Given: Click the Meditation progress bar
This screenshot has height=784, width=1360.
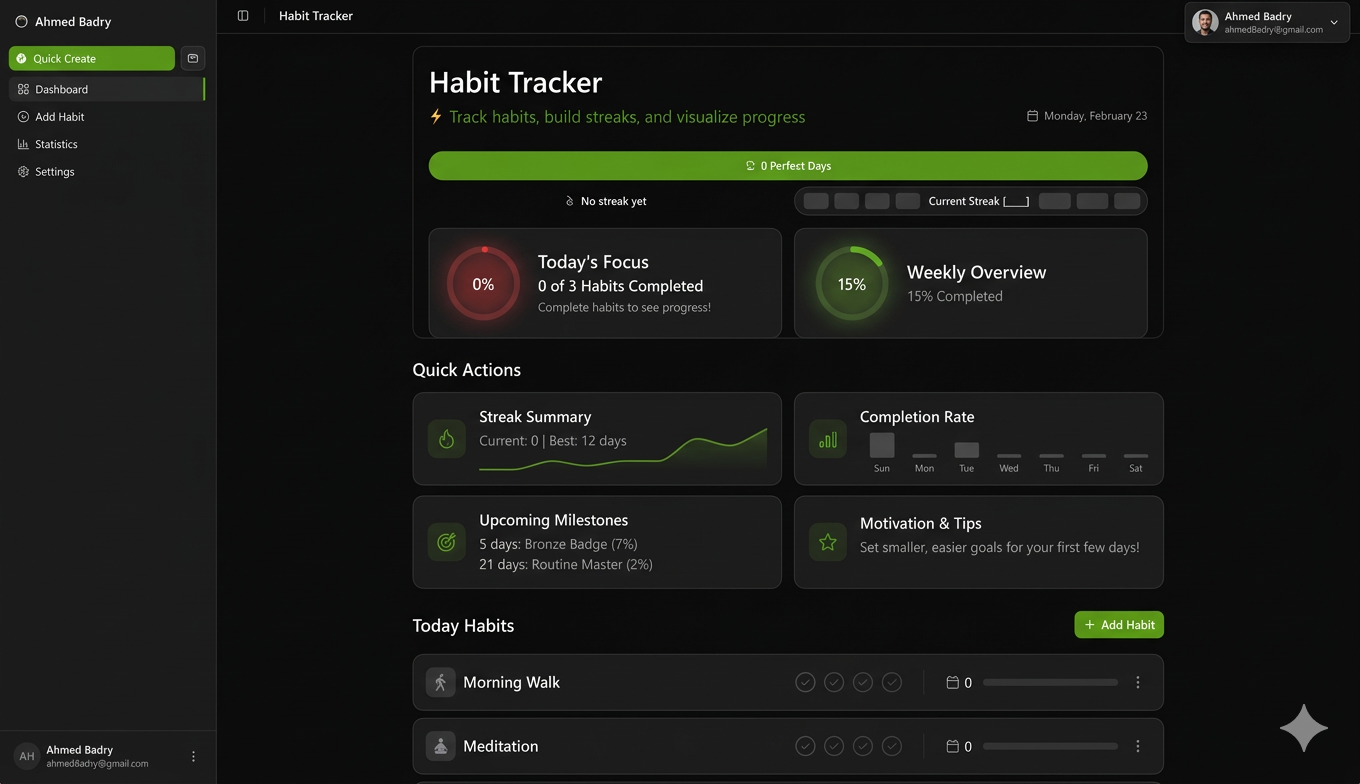Looking at the screenshot, I should [1051, 747].
